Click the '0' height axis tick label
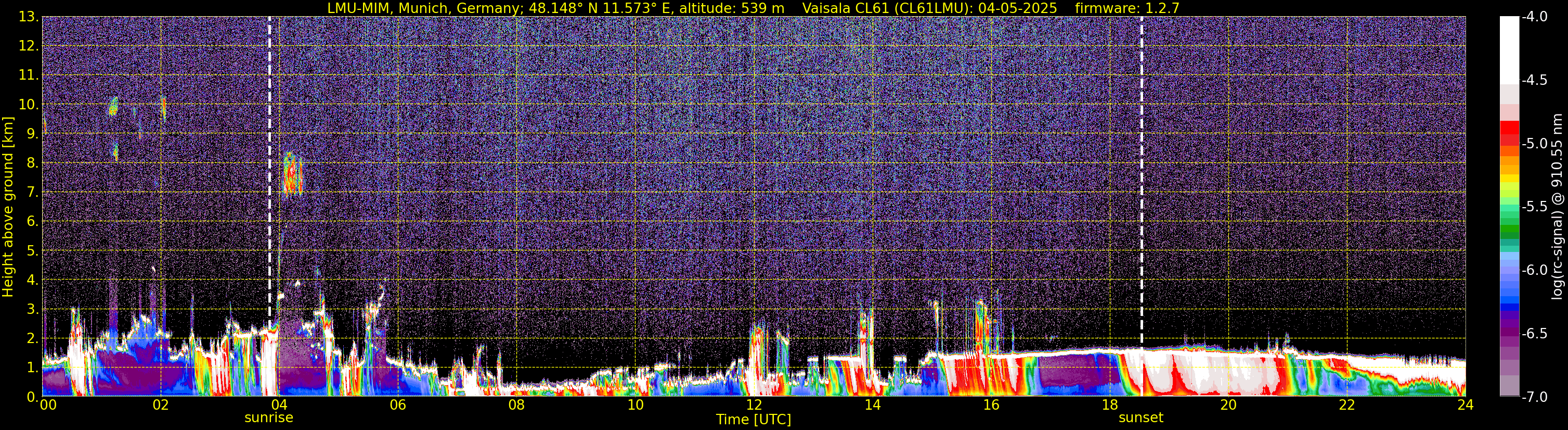Viewport: 1568px width, 430px height. click(x=32, y=397)
